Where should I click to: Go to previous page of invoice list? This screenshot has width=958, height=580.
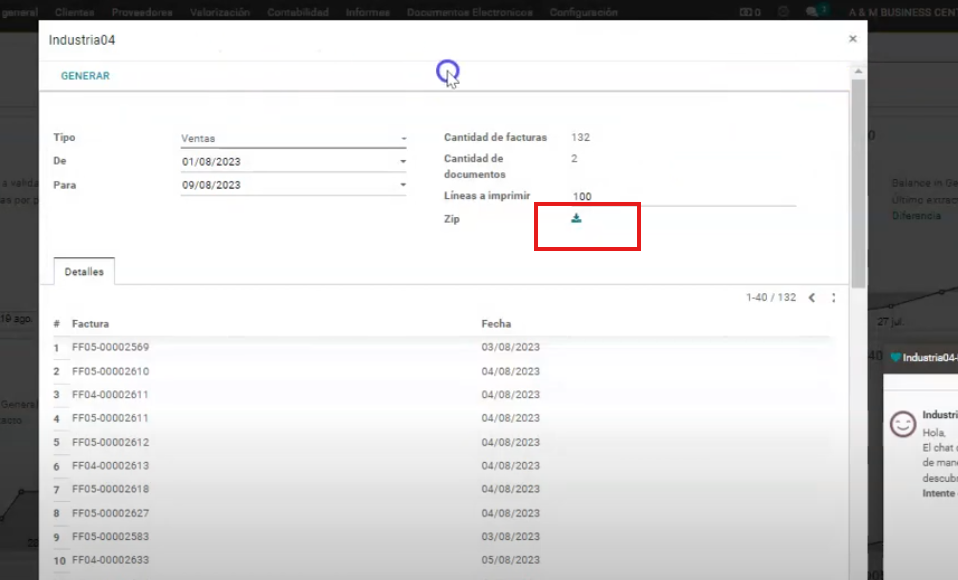[x=811, y=298]
